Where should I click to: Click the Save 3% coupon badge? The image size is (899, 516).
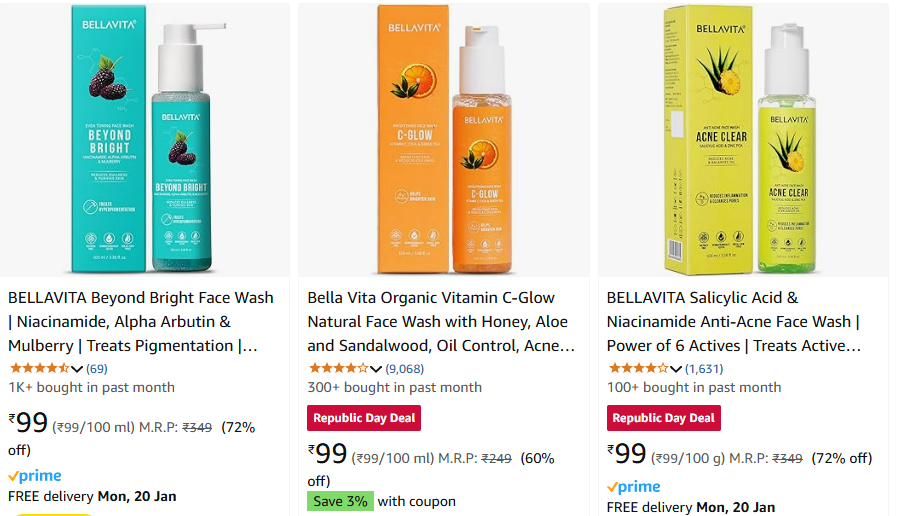pyautogui.click(x=341, y=501)
